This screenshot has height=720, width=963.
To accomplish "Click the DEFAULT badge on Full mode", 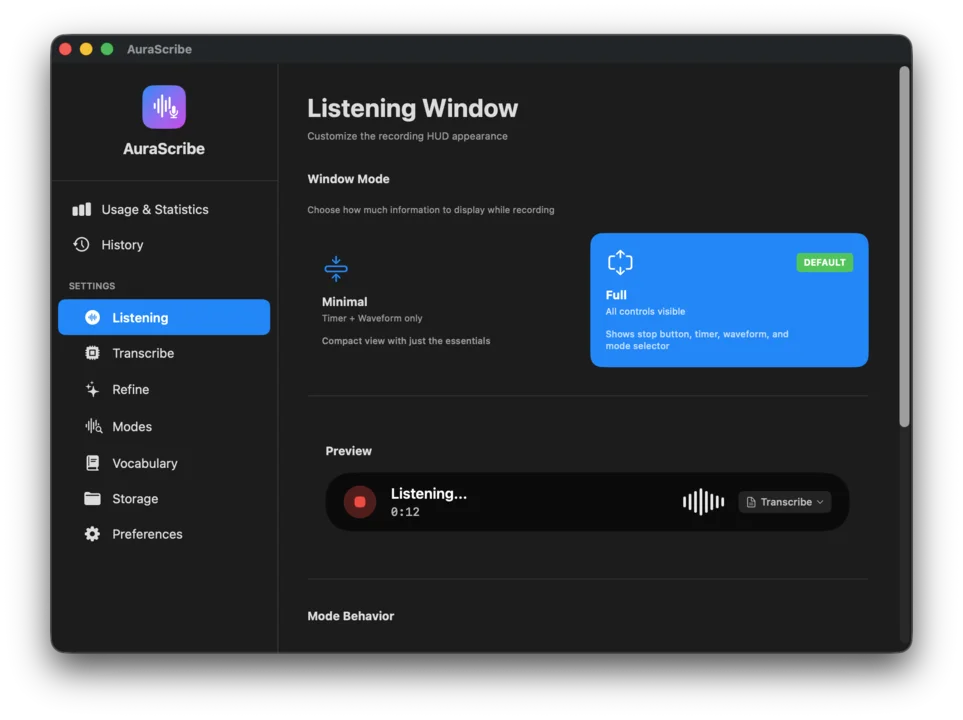I will click(x=824, y=262).
